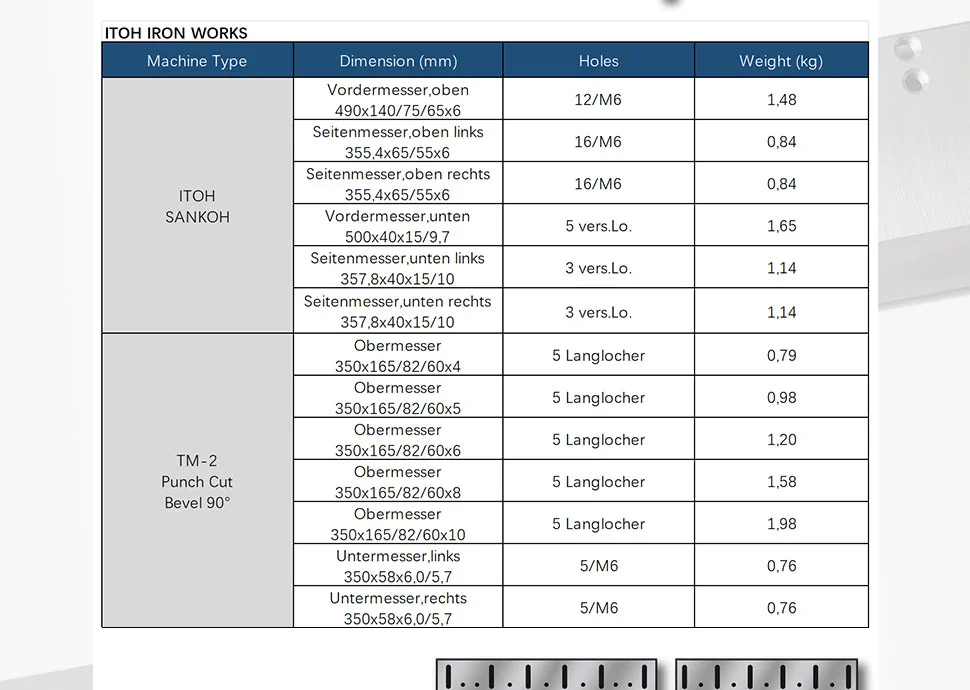Click the Weight (kg) column header

click(x=781, y=61)
